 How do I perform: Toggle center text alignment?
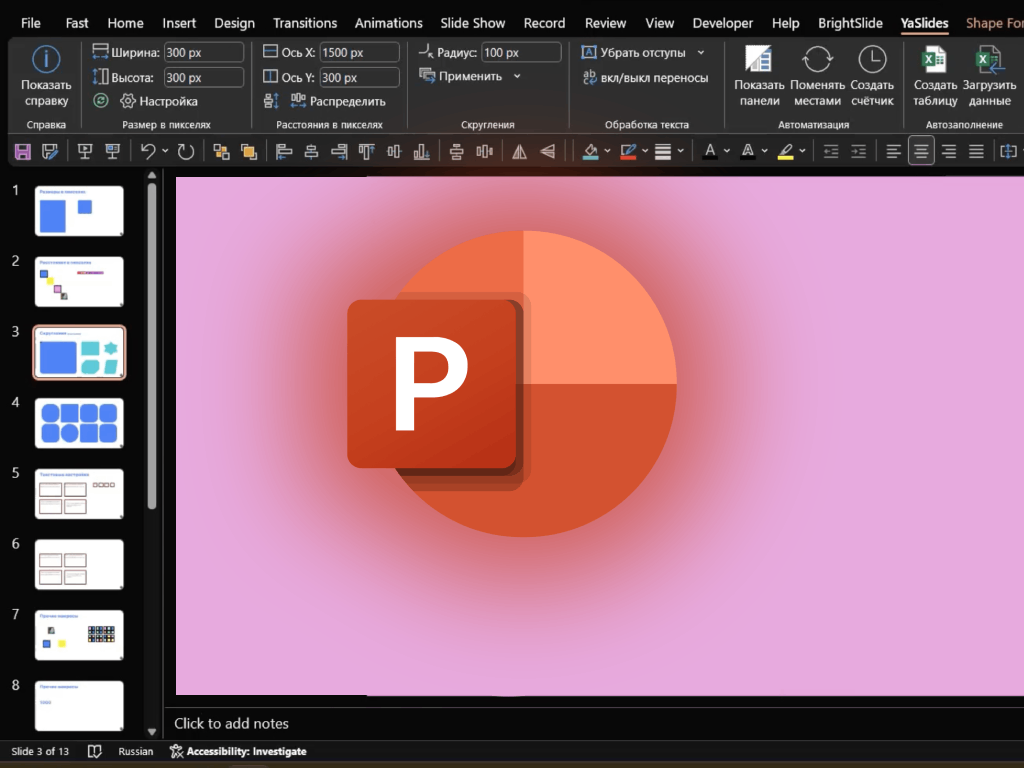[x=921, y=152]
